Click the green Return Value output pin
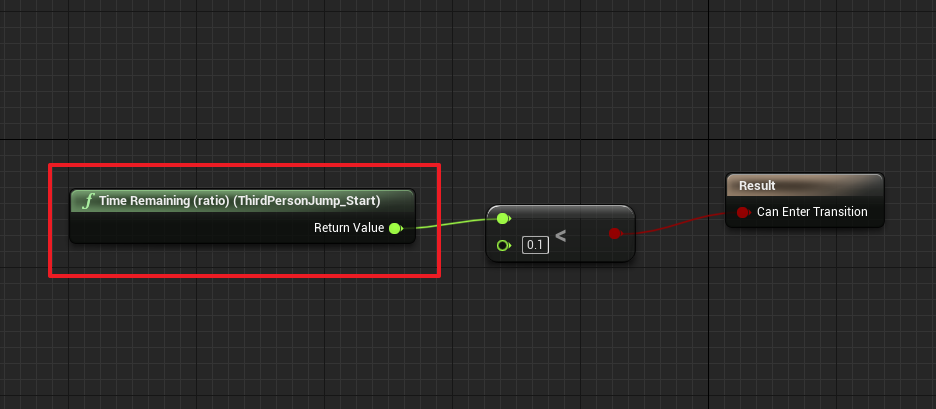The height and width of the screenshot is (409, 936). pyautogui.click(x=395, y=228)
